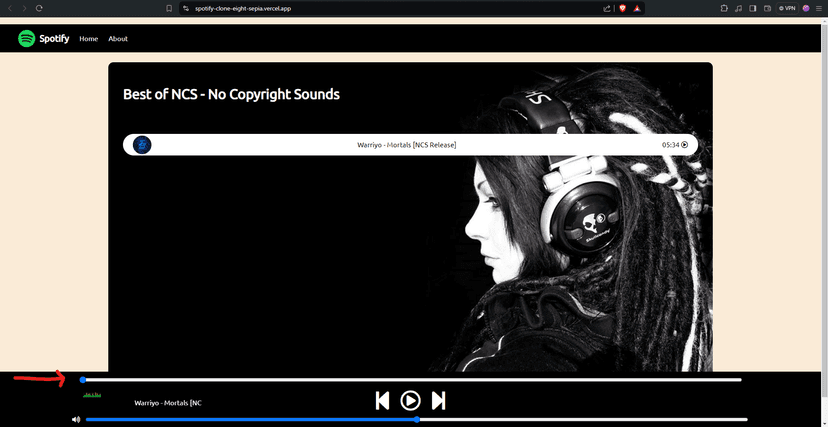Viewport: 828px width, 427px height.
Task: Open the About nav item
Action: 118,39
